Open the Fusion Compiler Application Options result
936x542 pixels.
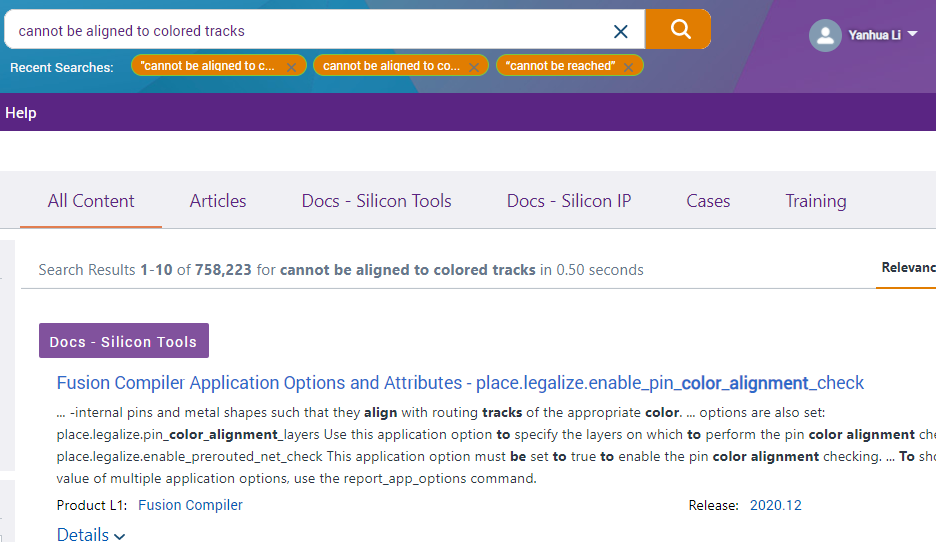pos(460,383)
